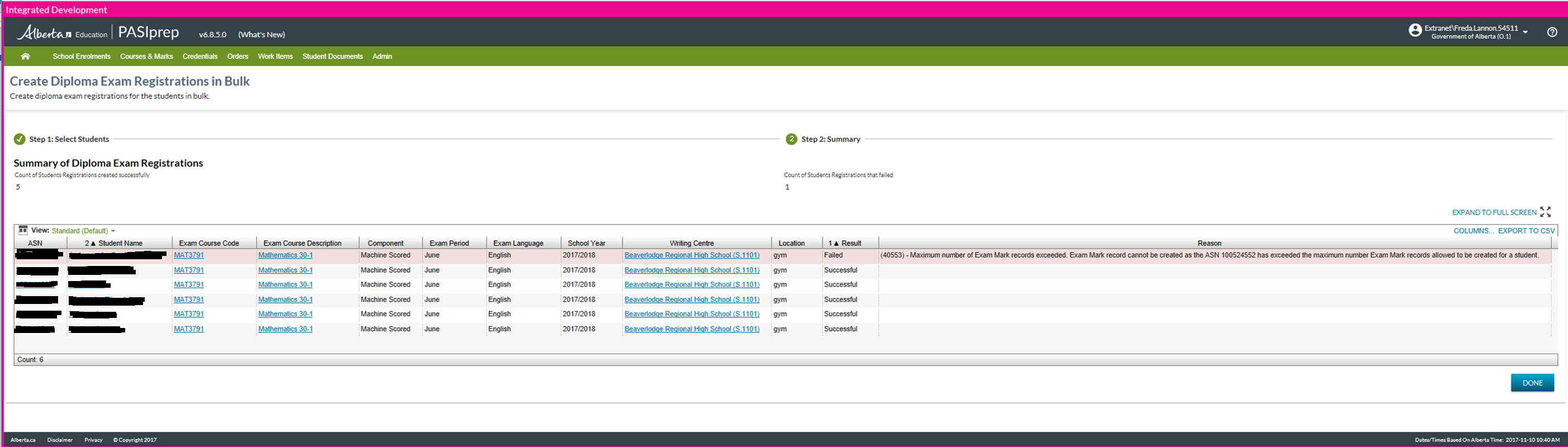This screenshot has height=447, width=1568.
Task: Open the COLUMNS... chooser
Action: pos(1473,231)
